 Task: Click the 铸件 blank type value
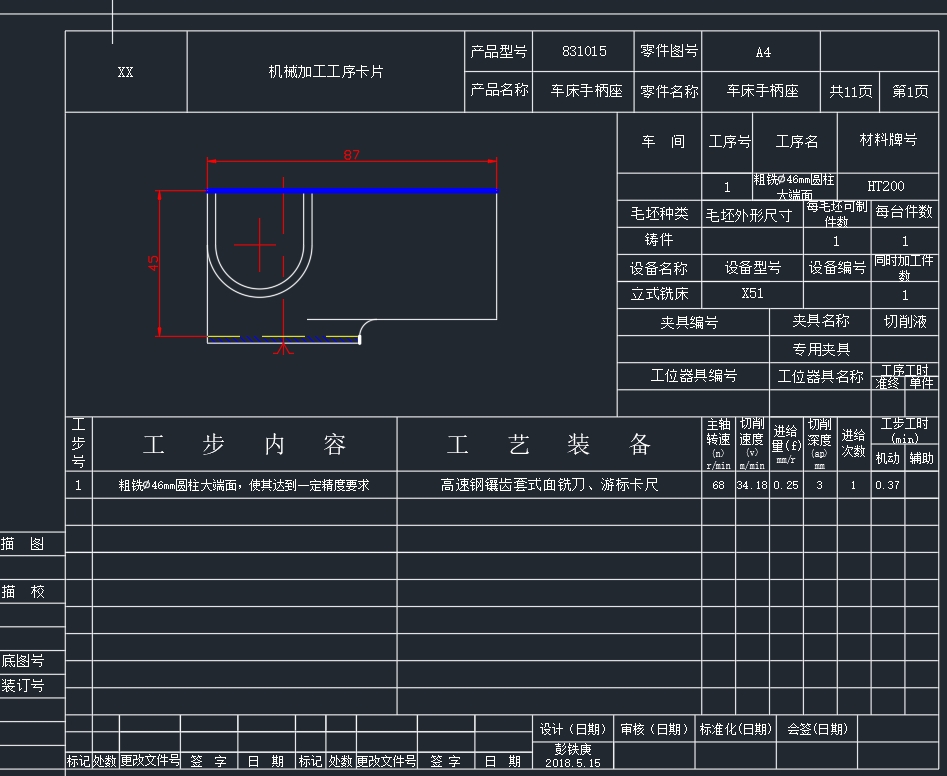(x=659, y=240)
